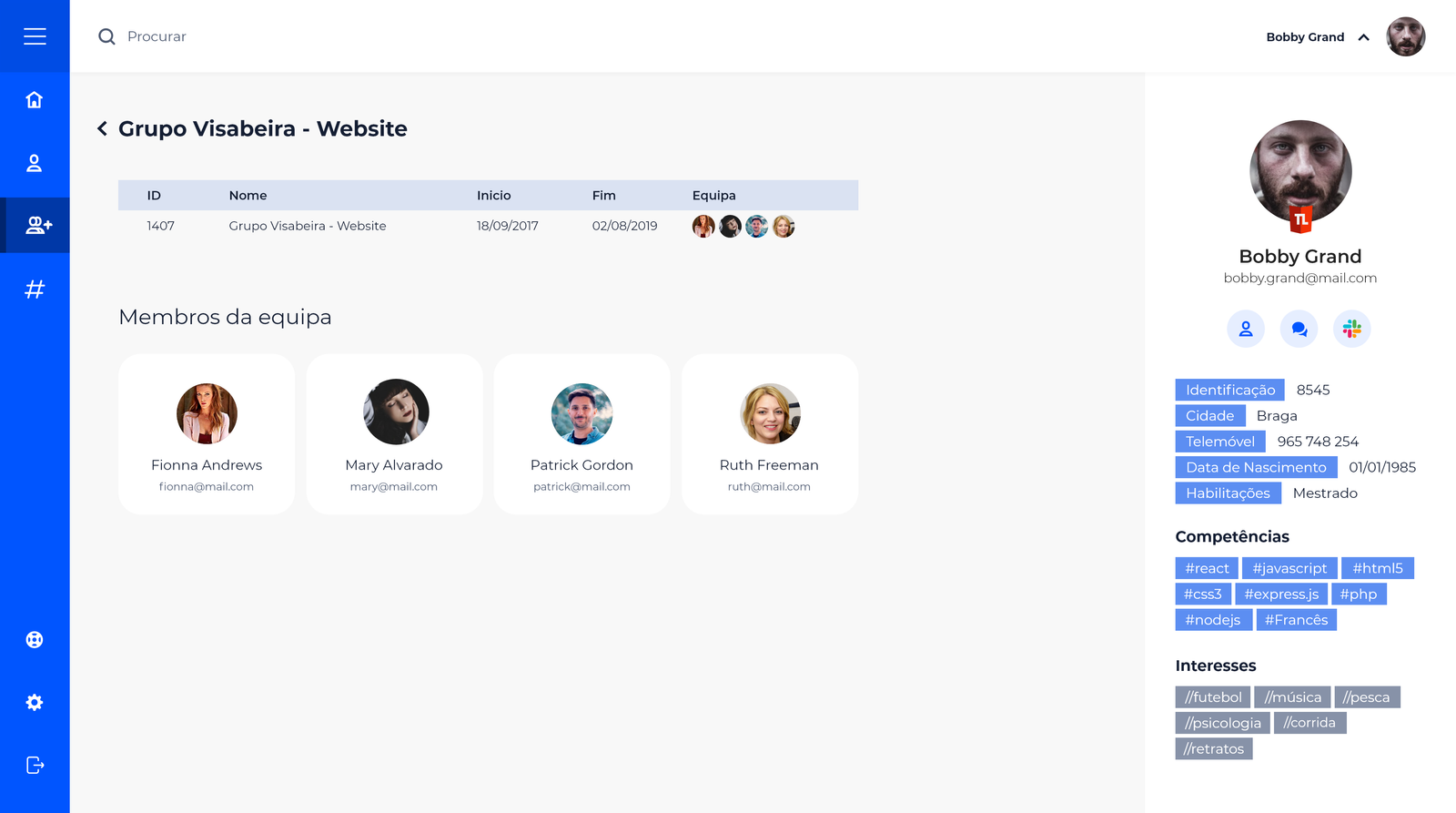Open Fionna Andrews member card
Viewport: 1456px width, 813px height.
click(207, 434)
